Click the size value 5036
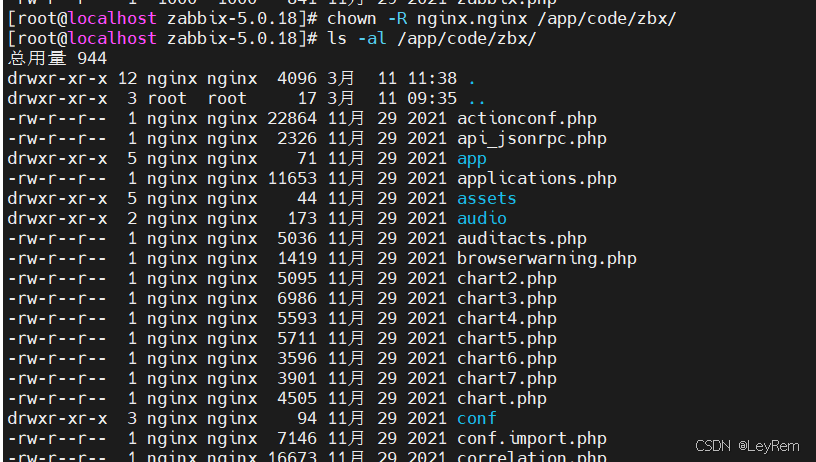 297,239
